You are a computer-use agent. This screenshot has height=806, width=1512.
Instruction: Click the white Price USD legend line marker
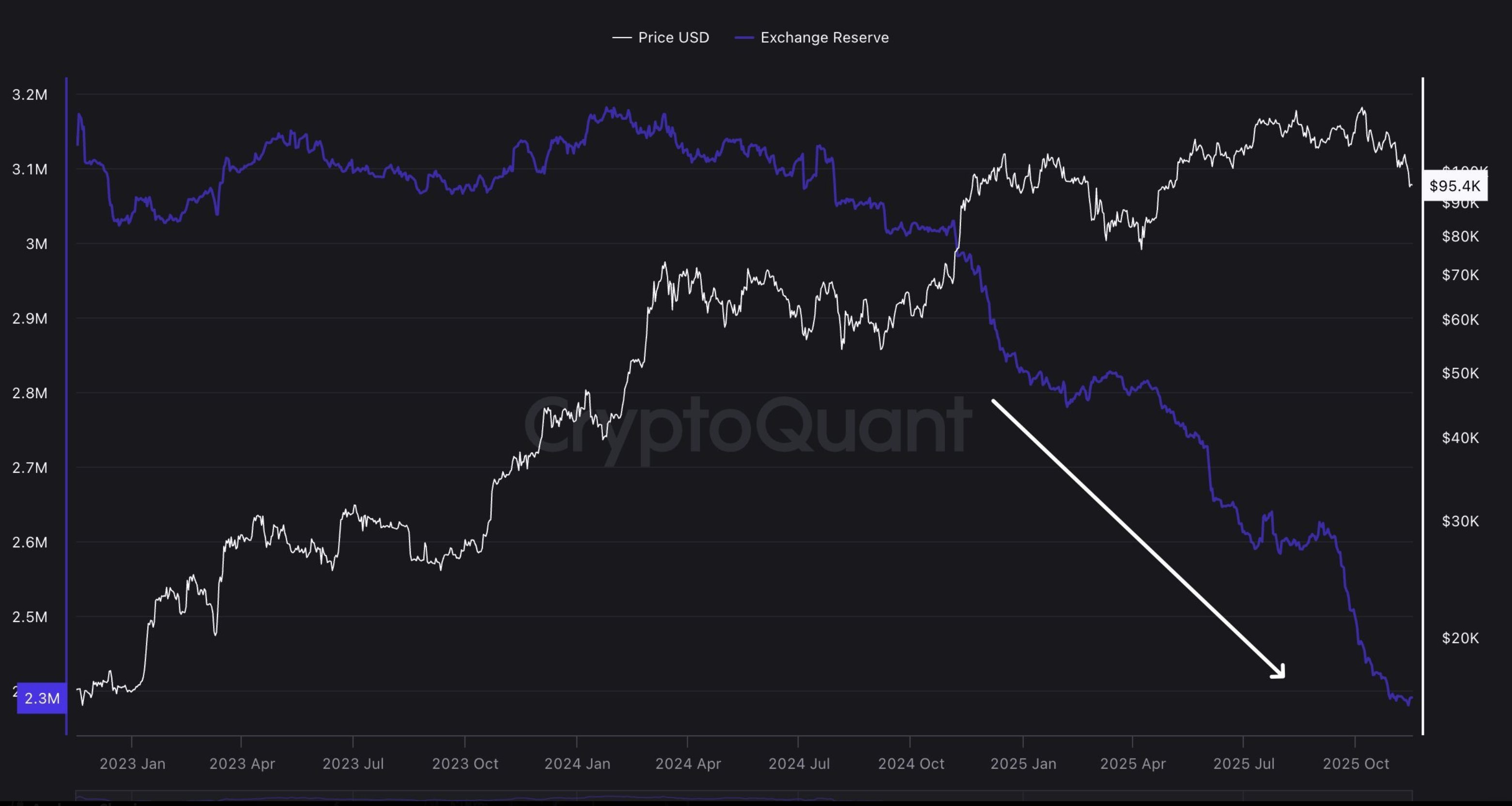[x=621, y=38]
